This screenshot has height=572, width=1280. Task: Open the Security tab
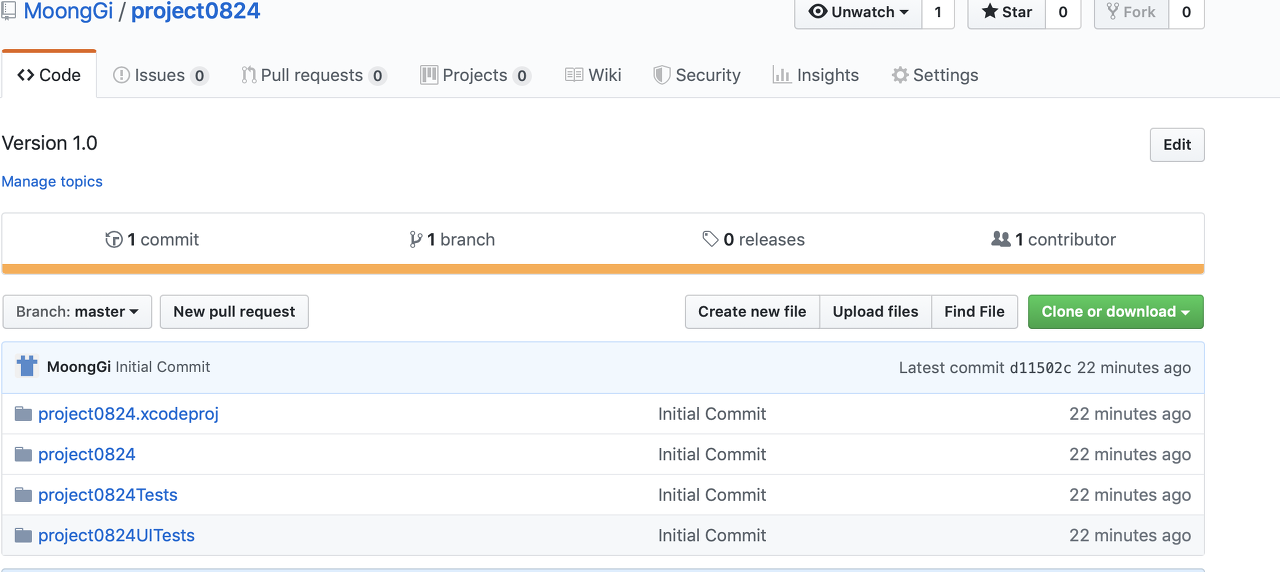click(x=696, y=75)
